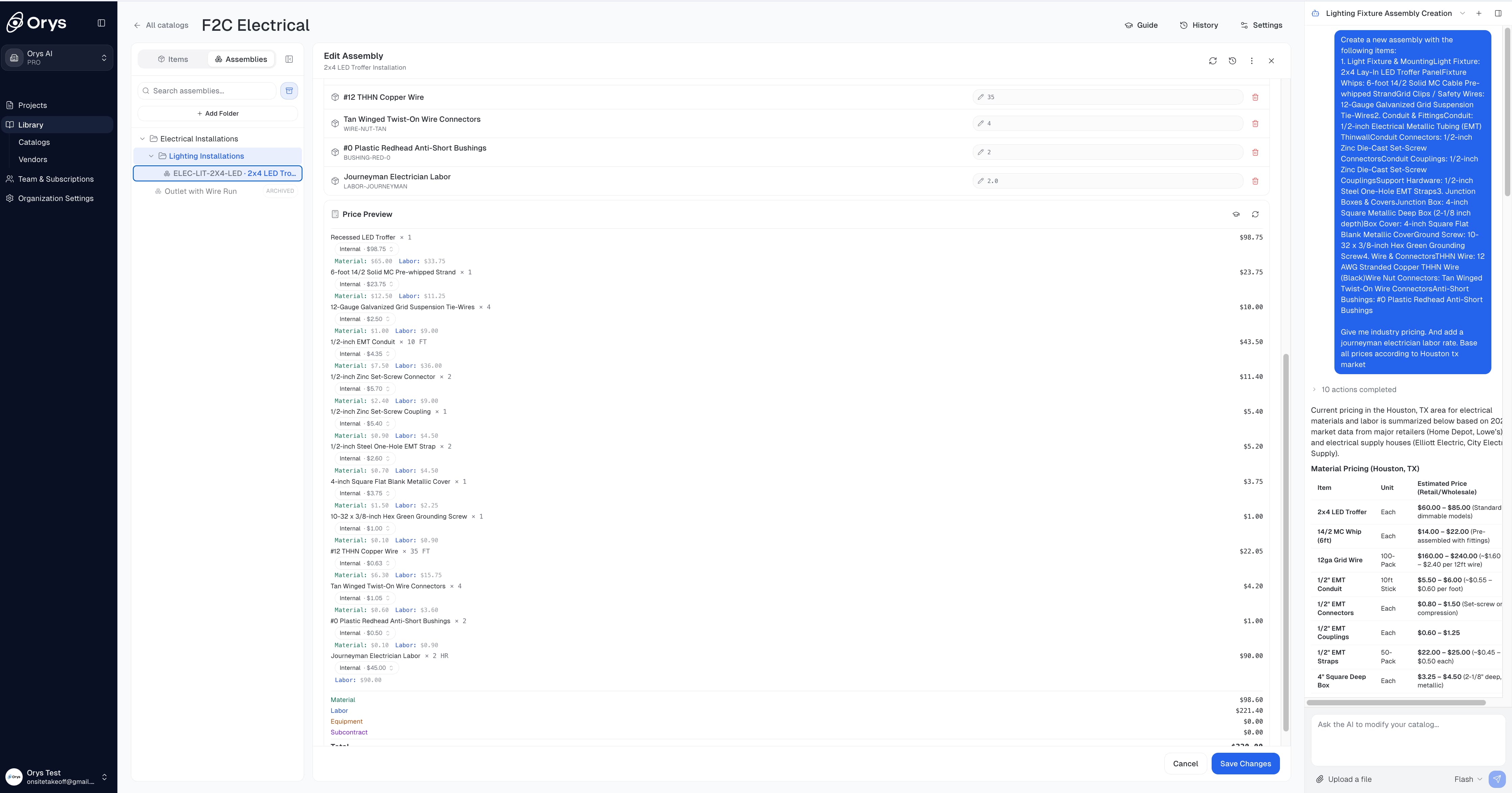The image size is (1512, 793).
Task: Open the #12 THHN Copper Wire price selector
Action: (365, 564)
